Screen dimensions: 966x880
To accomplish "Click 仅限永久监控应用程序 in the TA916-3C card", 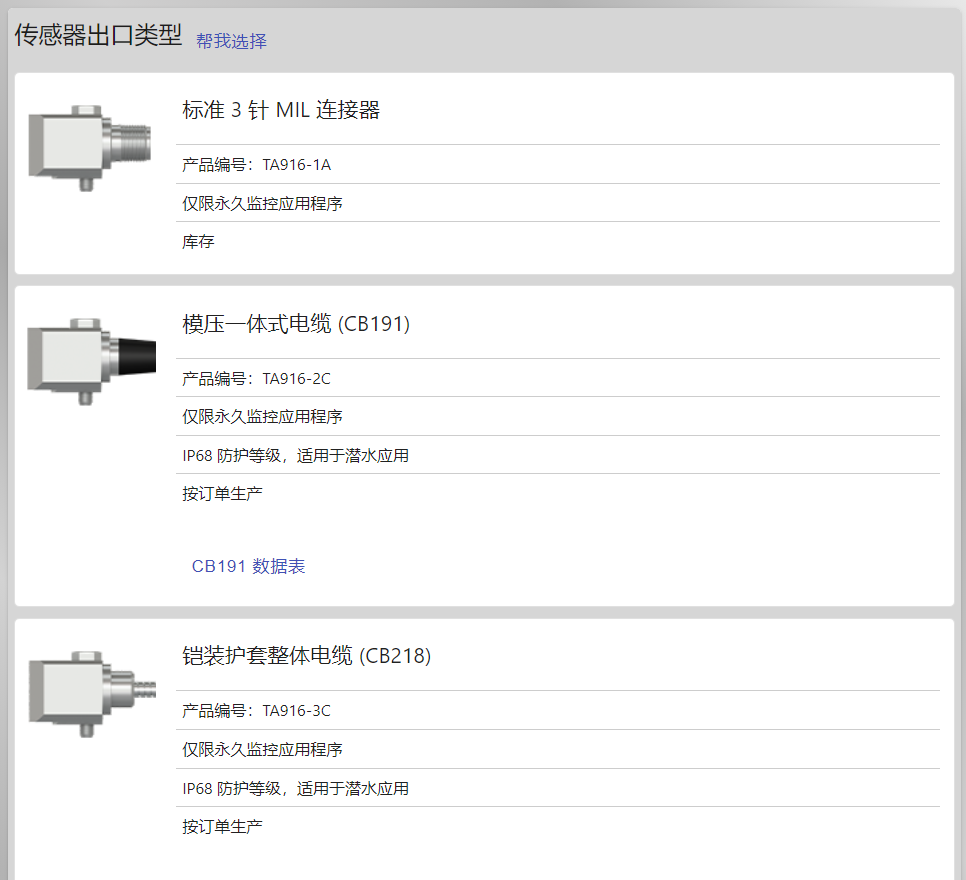I will coord(262,749).
